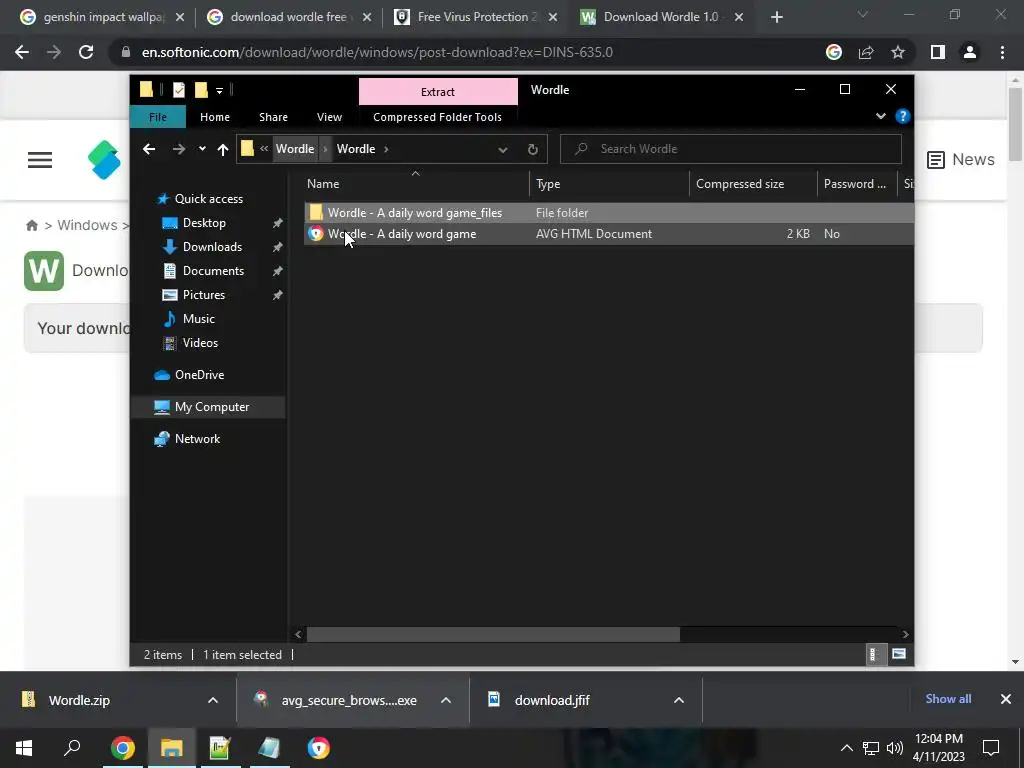Open Downloads in the navigation pane
1024x768 pixels.
point(212,247)
